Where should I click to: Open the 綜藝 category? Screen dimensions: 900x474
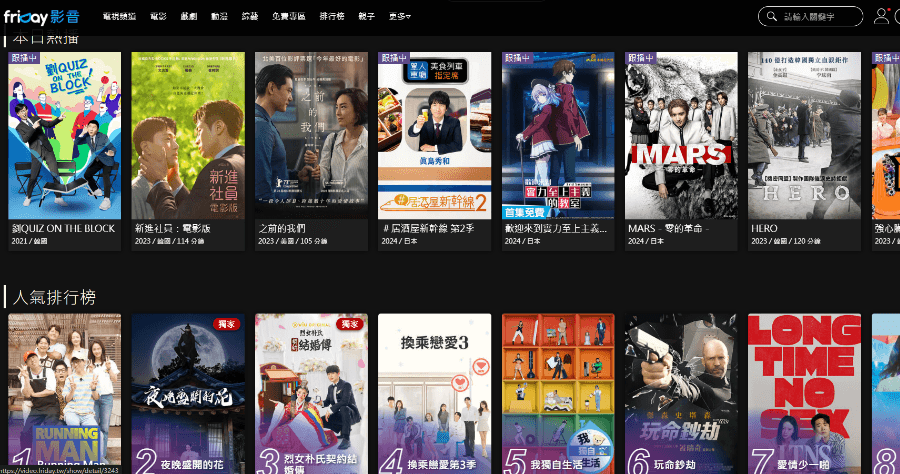pyautogui.click(x=250, y=17)
